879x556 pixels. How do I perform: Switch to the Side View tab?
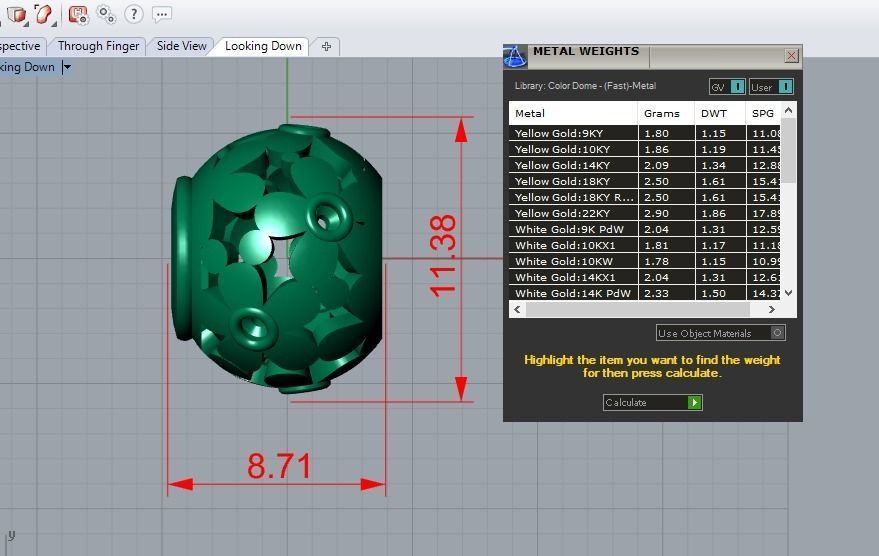182,46
